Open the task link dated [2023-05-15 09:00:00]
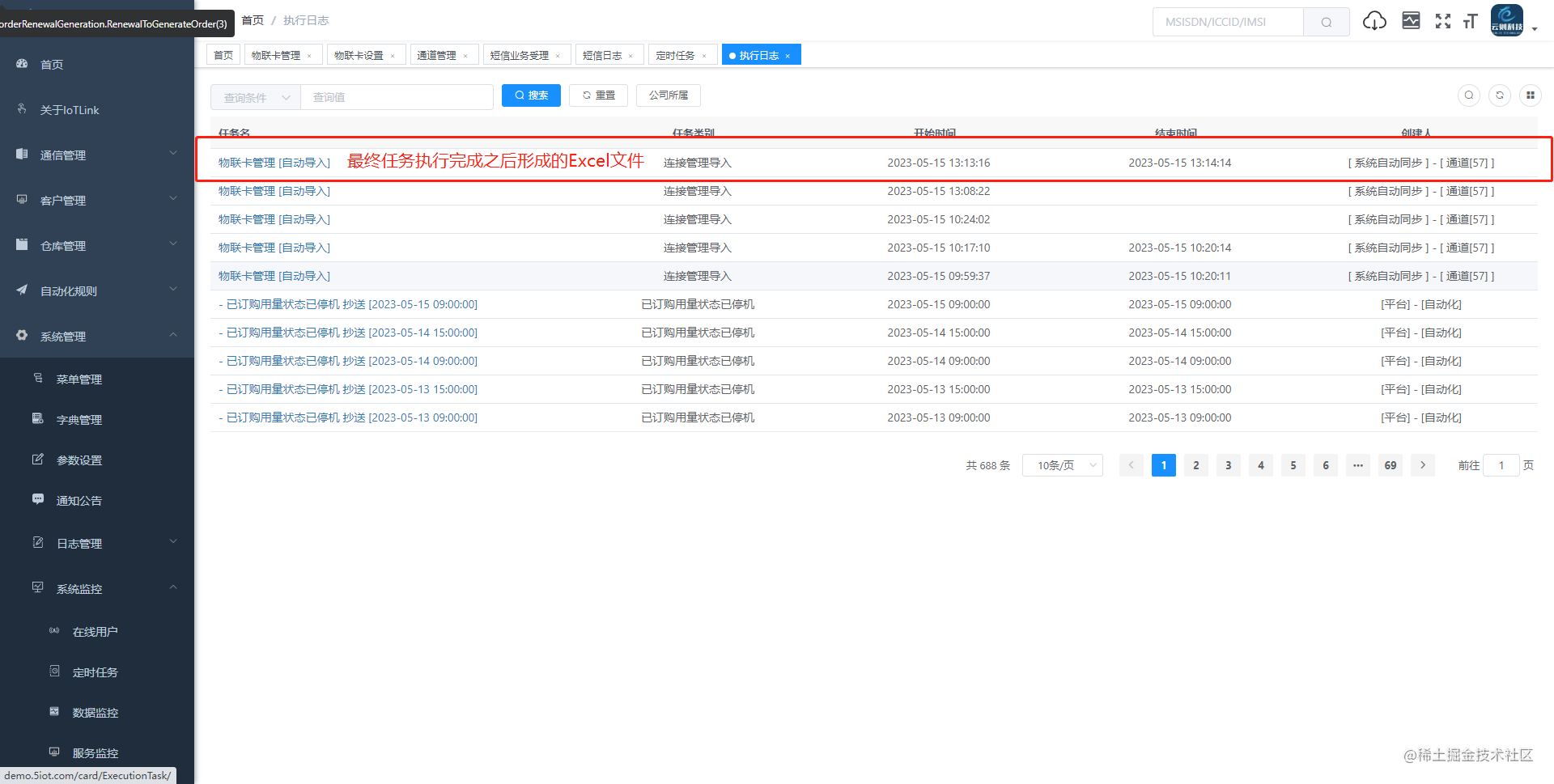 (x=348, y=304)
